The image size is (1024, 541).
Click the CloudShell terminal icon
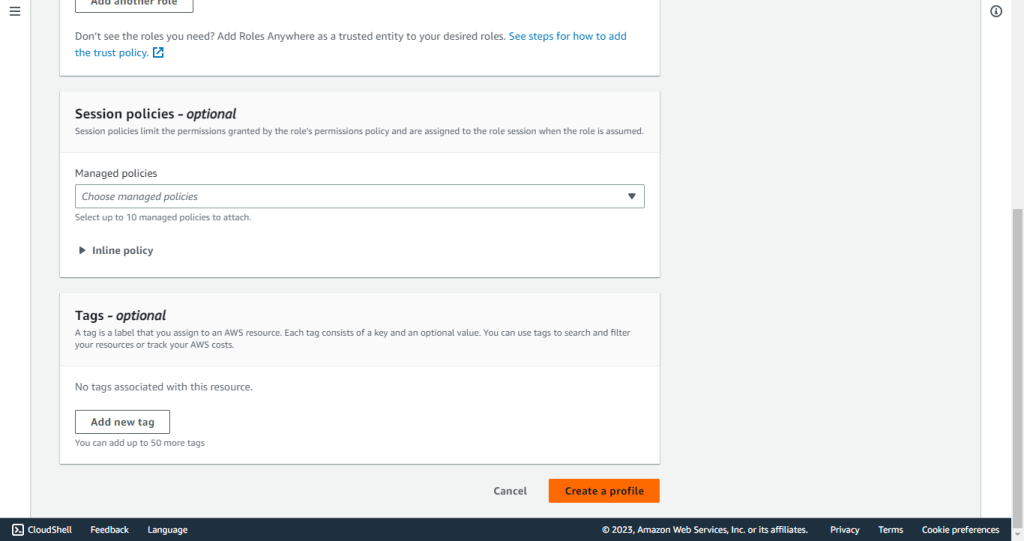point(18,530)
